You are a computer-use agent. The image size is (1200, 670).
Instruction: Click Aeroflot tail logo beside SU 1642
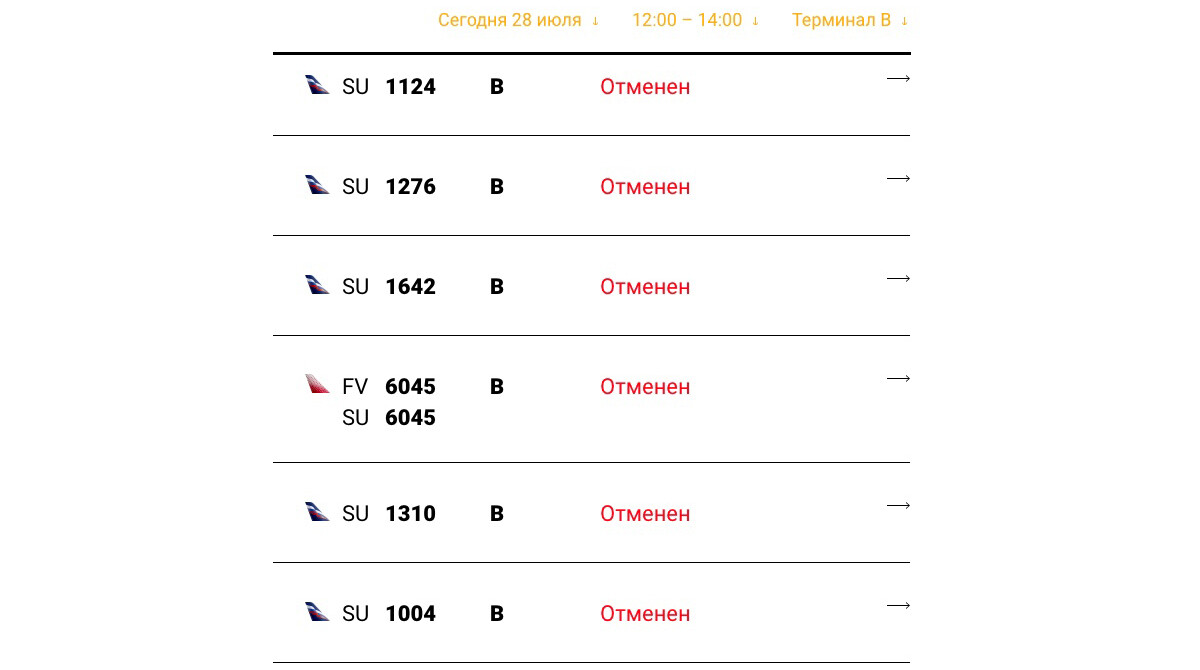(317, 285)
